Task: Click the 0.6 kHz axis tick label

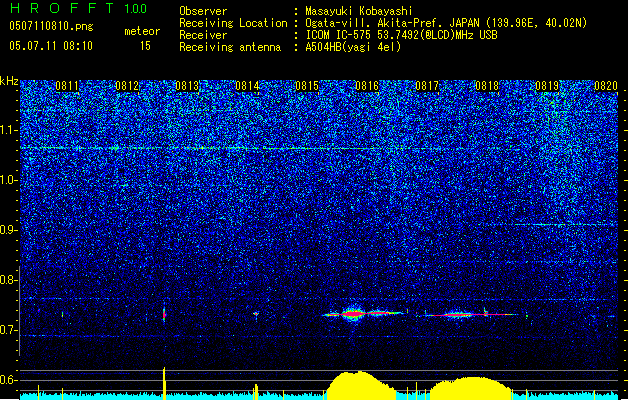Action: [9, 380]
